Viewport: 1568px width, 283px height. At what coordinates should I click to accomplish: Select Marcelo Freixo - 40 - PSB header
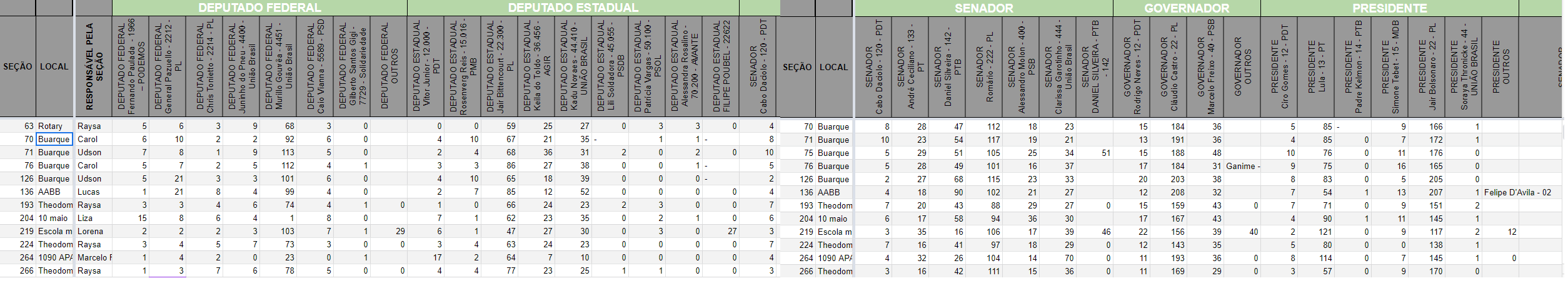click(x=1205, y=67)
